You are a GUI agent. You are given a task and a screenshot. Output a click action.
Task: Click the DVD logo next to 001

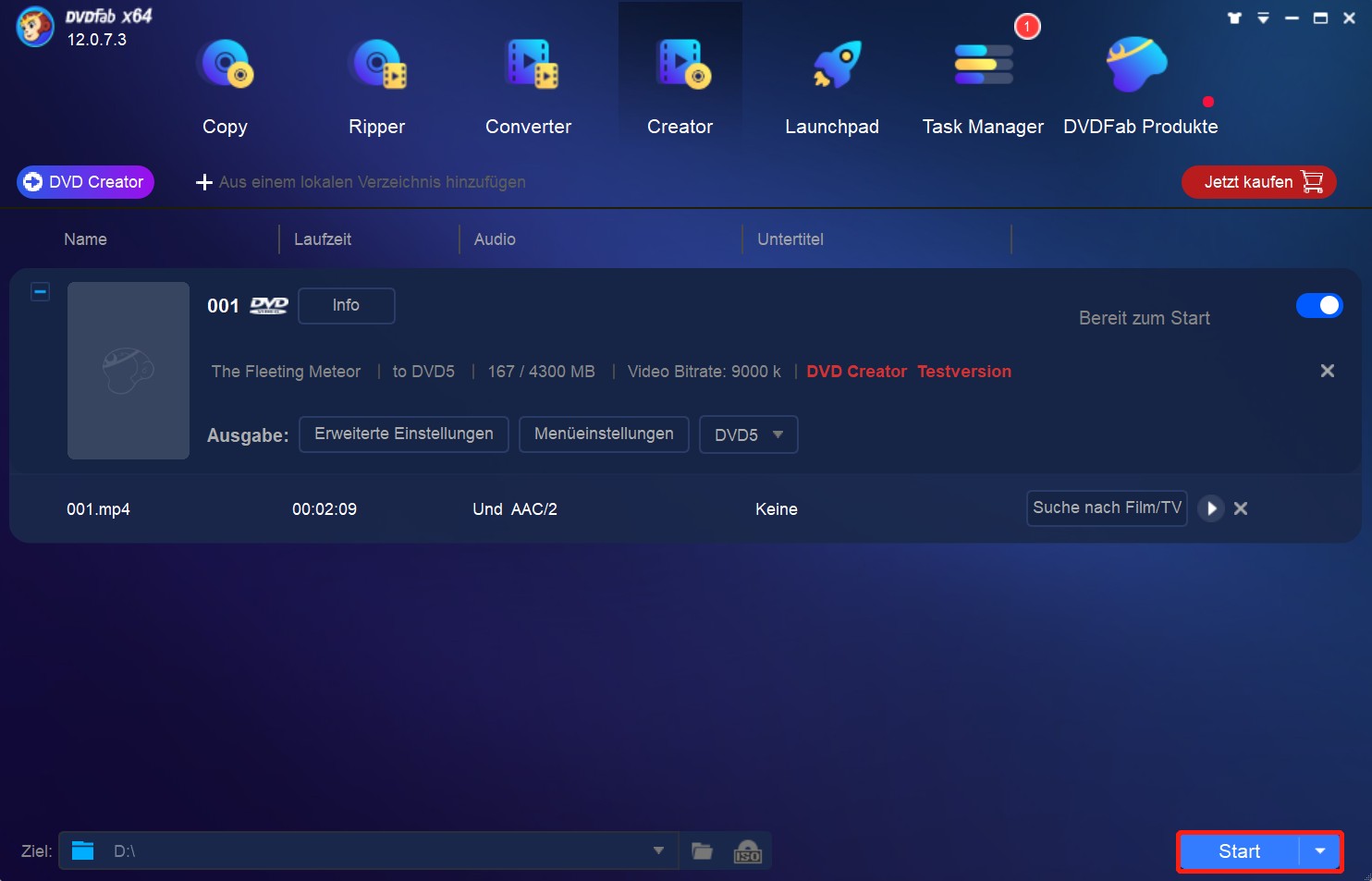269,306
